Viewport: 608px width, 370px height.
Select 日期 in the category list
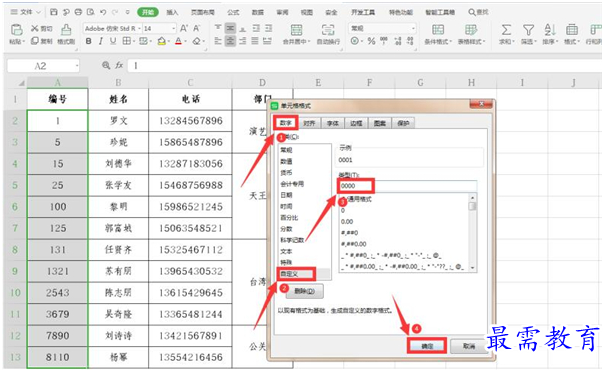[286, 195]
